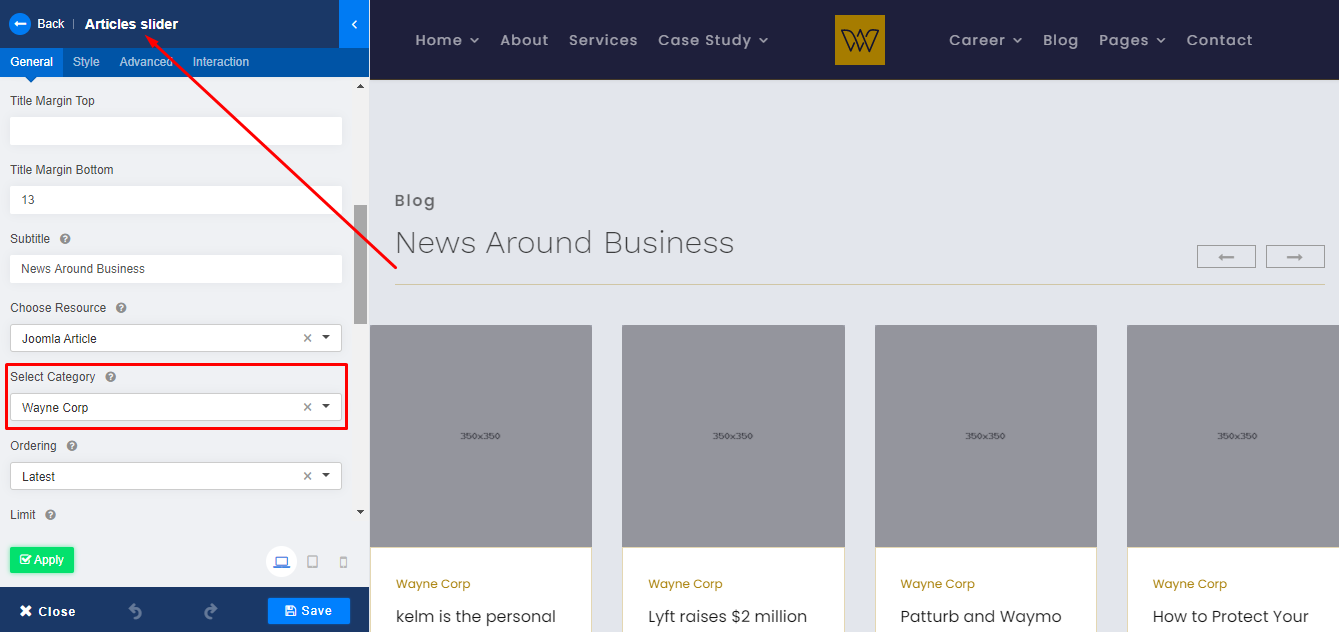This screenshot has width=1339, height=632.
Task: Open the Ordering dropdown
Action: (x=326, y=476)
